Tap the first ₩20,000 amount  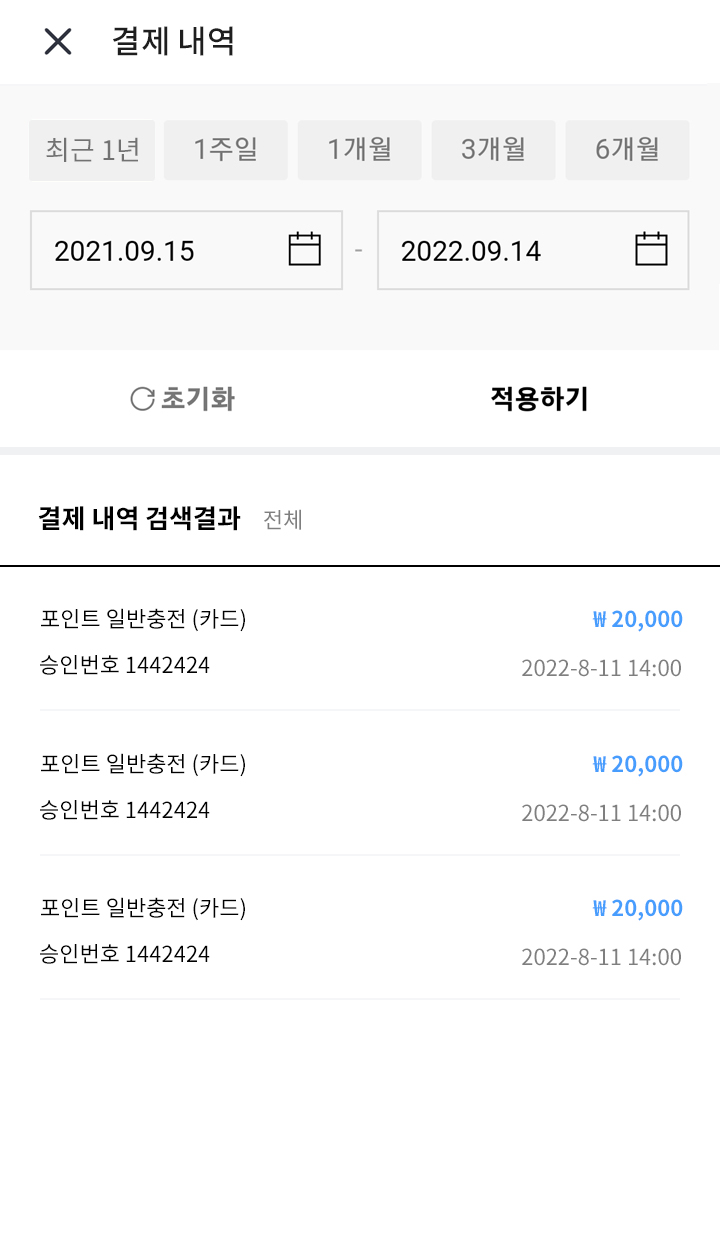click(x=638, y=620)
